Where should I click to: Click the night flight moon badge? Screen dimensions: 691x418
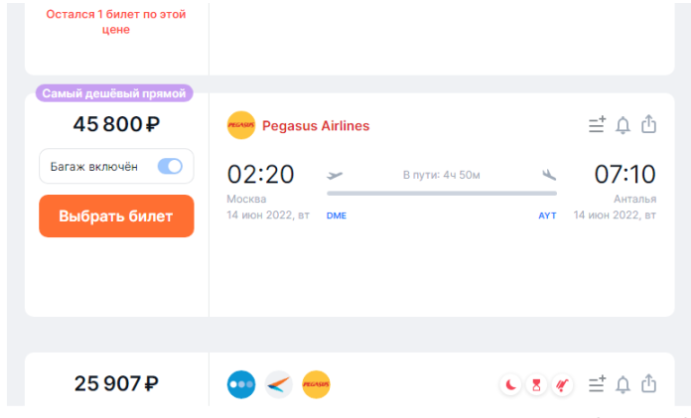510,385
